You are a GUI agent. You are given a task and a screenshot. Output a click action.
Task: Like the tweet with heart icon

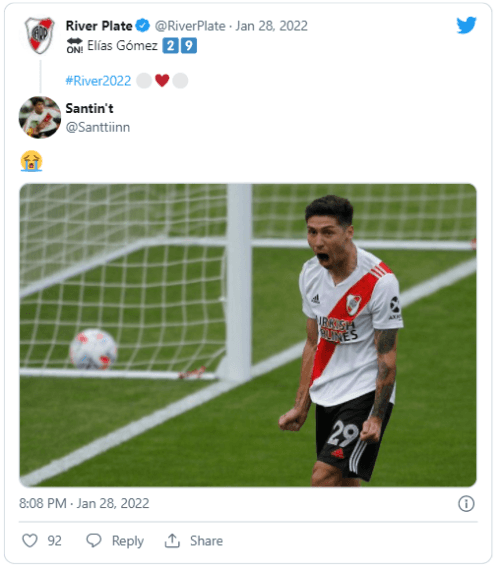coord(30,540)
